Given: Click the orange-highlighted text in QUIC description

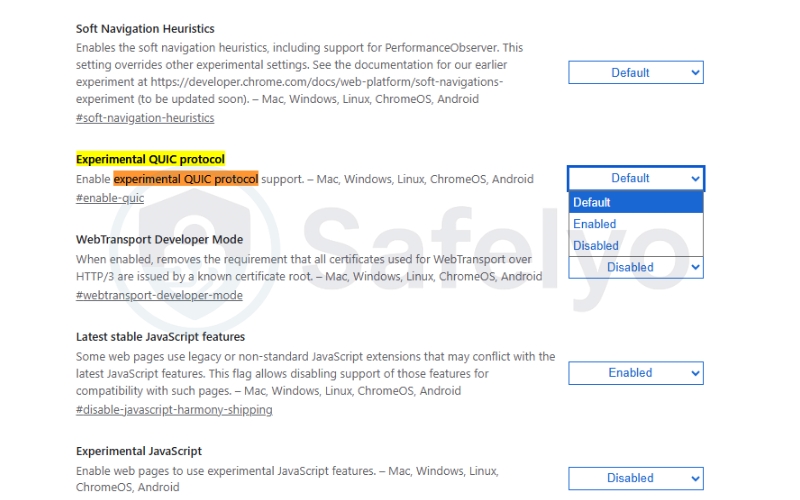Looking at the screenshot, I should [x=186, y=179].
